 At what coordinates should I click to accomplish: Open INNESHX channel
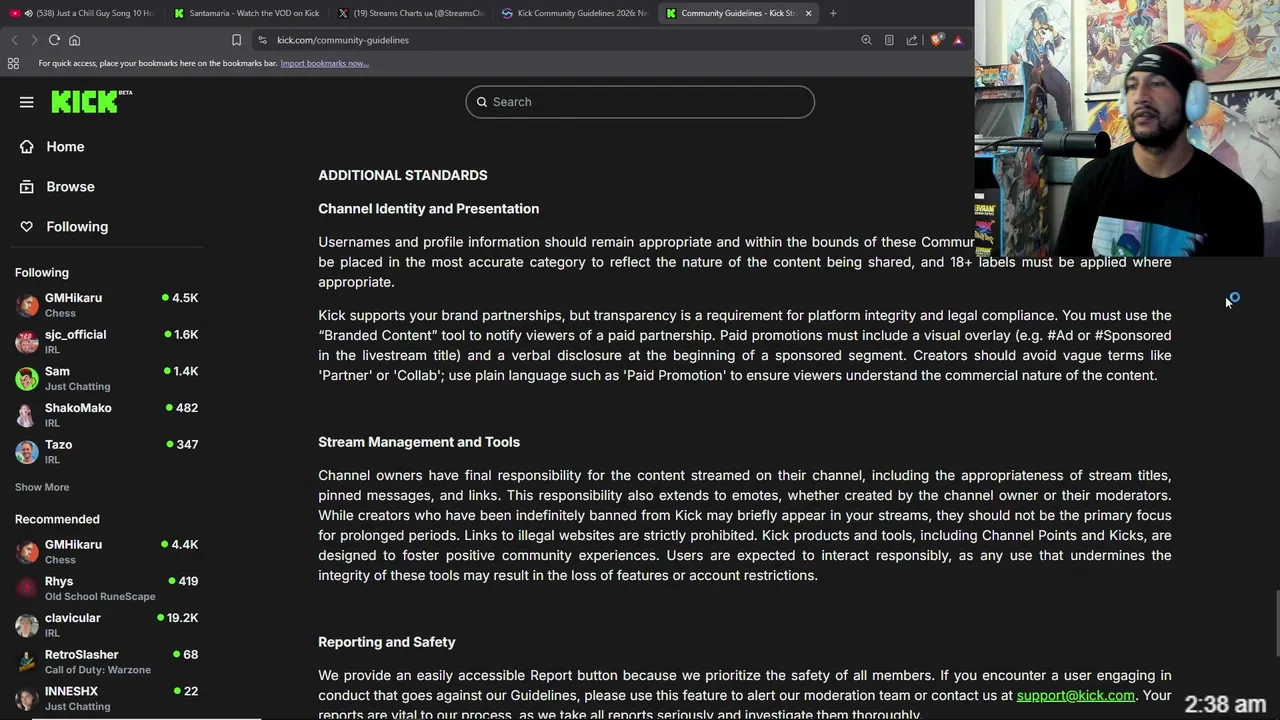[107, 698]
